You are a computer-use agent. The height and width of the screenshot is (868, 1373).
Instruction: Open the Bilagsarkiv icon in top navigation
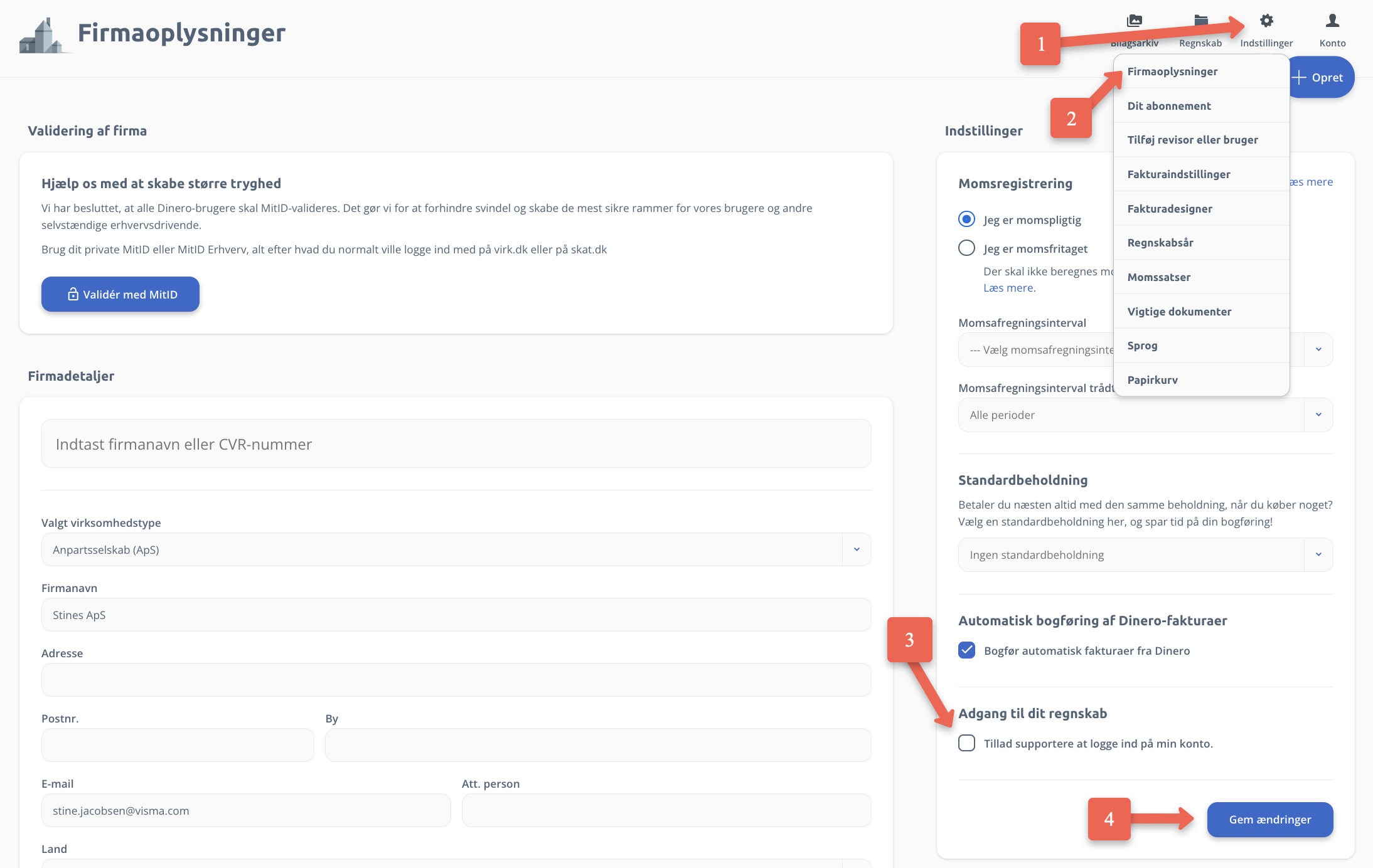tap(1134, 21)
